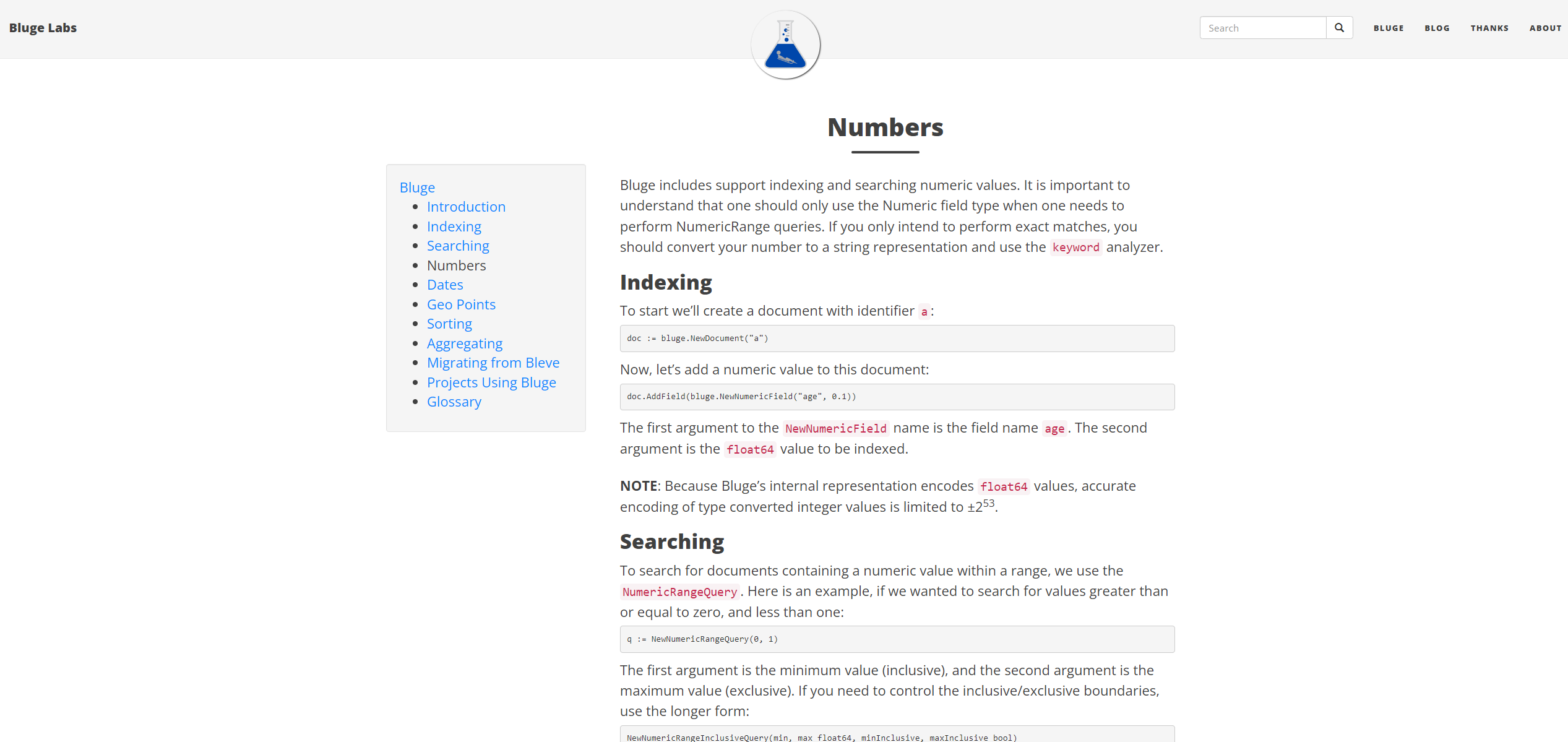Screen dimensions: 1568x742
Task: Click the bold NOTE label
Action: tap(639, 486)
